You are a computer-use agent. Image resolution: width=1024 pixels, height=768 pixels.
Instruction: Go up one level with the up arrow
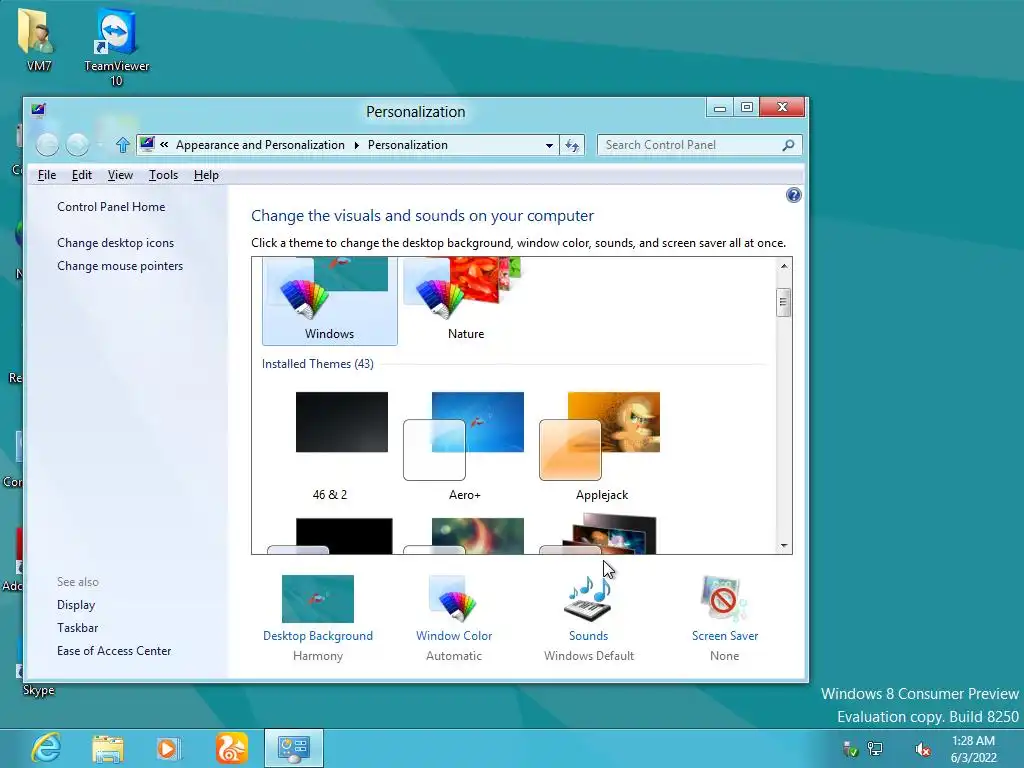click(x=122, y=145)
